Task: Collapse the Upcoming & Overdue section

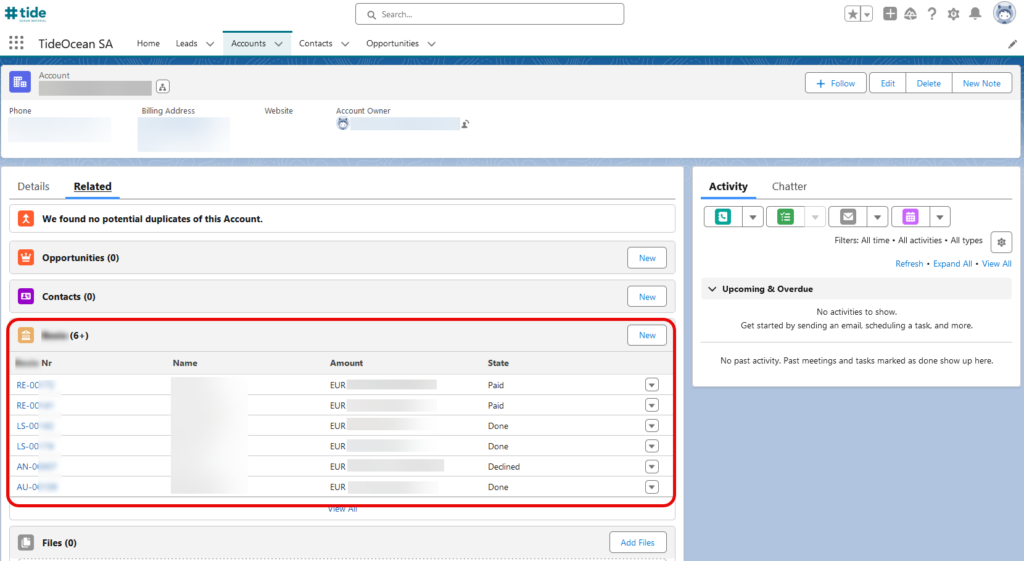Action: click(711, 289)
